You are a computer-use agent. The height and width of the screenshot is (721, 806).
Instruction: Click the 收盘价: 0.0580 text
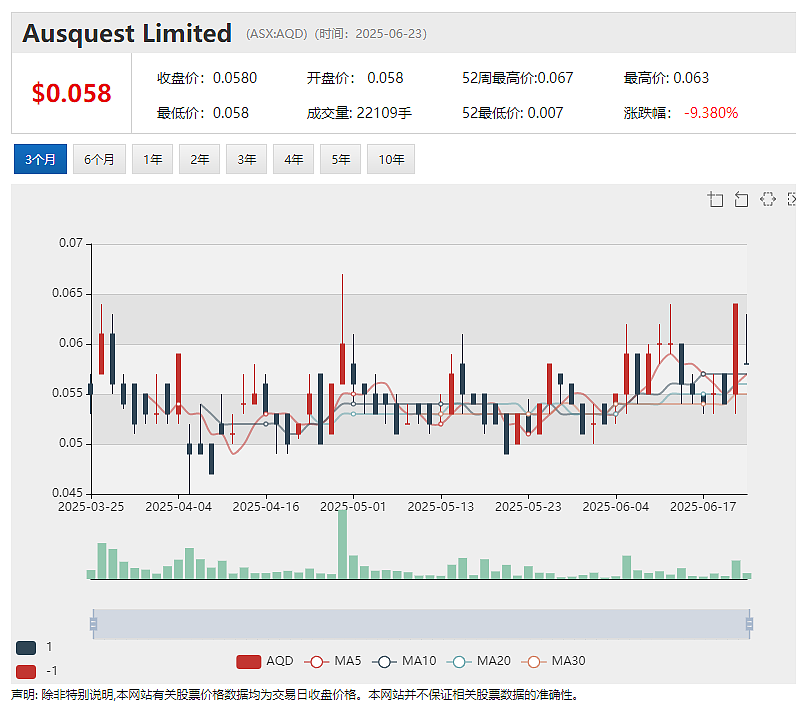click(x=207, y=78)
